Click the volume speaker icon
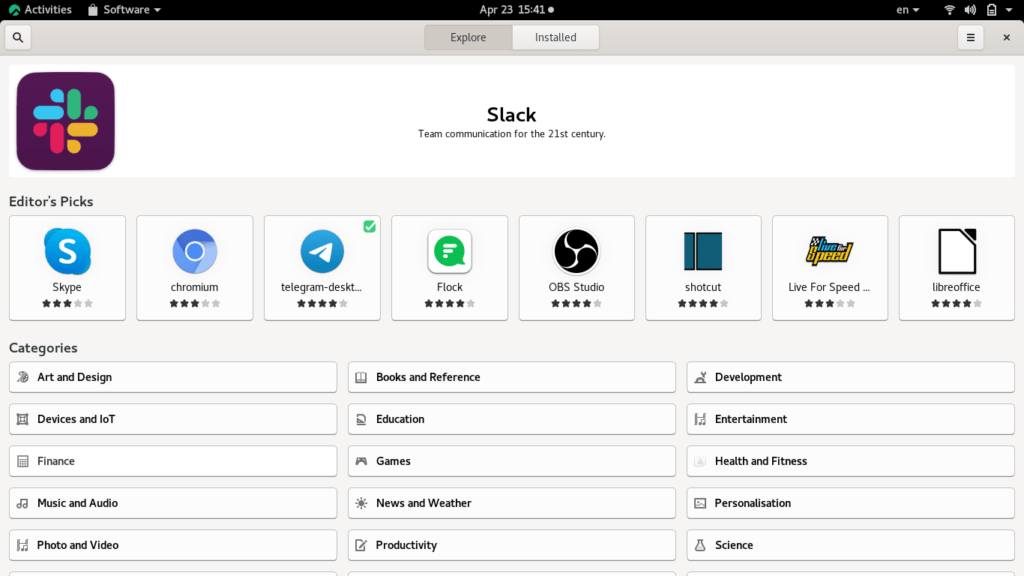Image resolution: width=1024 pixels, height=576 pixels. 970,10
